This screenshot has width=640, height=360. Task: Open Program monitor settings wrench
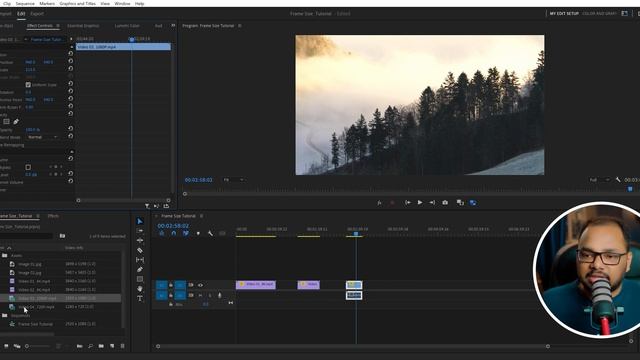(618, 180)
